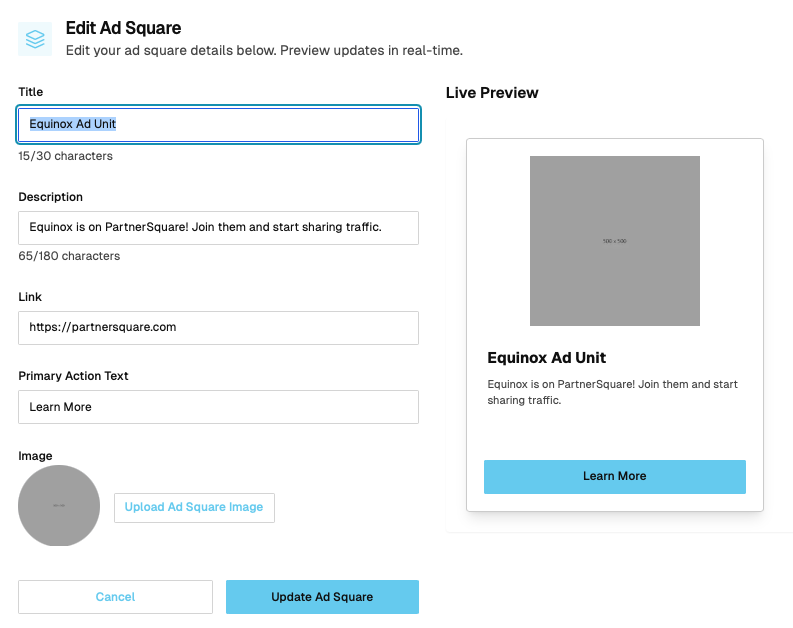Click the preview description text
The height and width of the screenshot is (628, 793).
click(612, 392)
